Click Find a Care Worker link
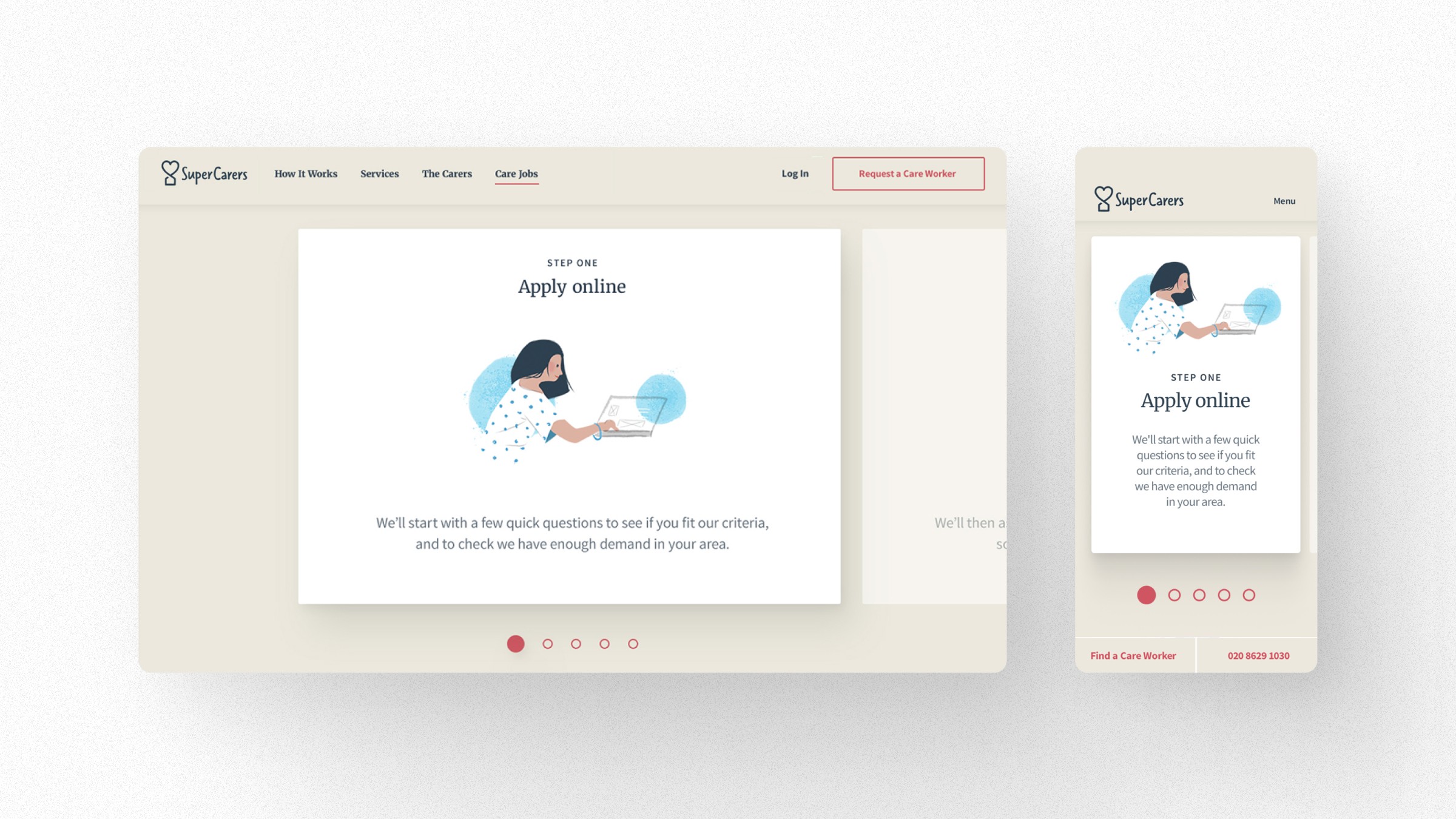Image resolution: width=1456 pixels, height=819 pixels. pyautogui.click(x=1133, y=654)
